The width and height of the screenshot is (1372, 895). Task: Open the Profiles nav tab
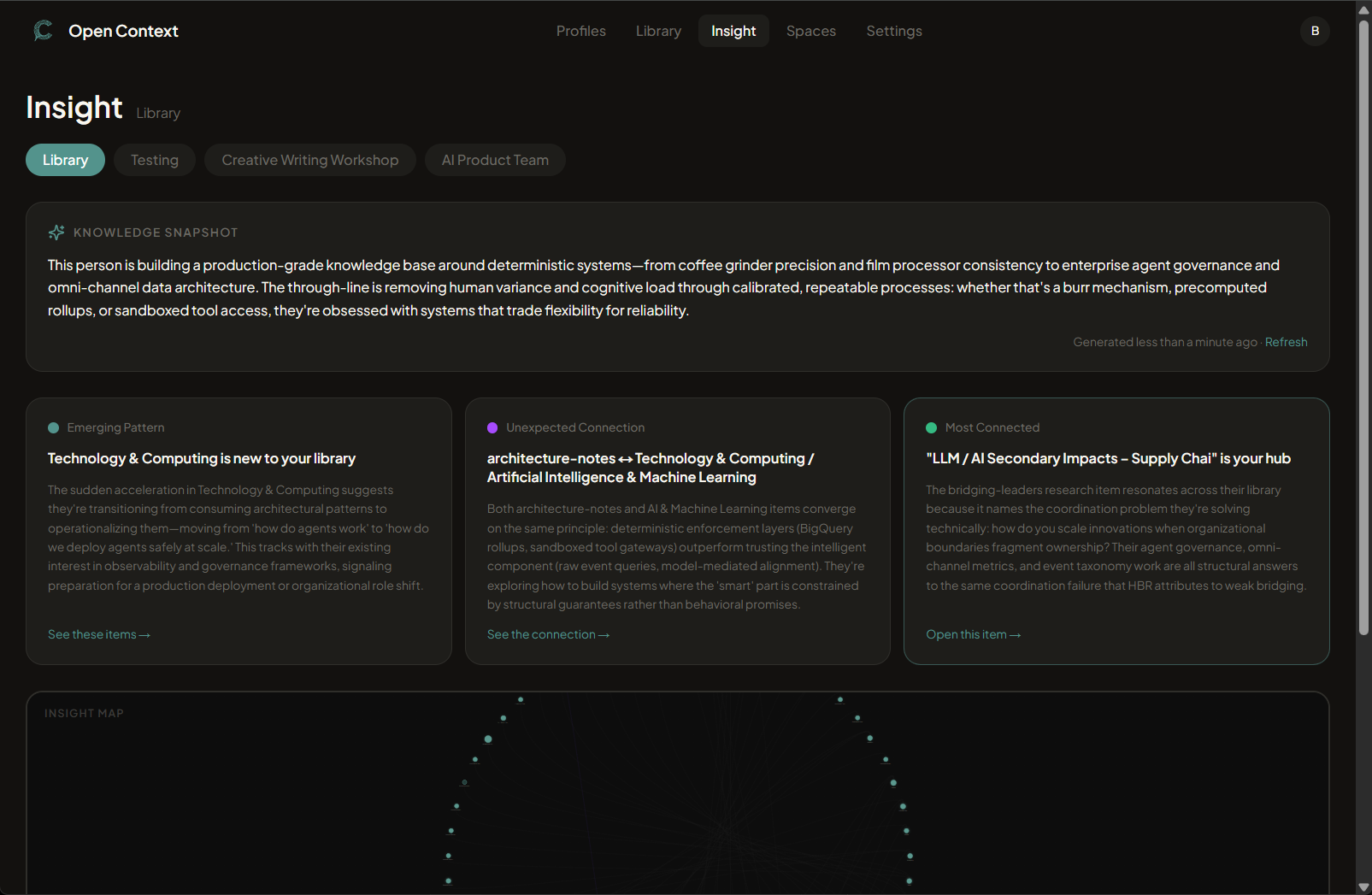point(581,31)
